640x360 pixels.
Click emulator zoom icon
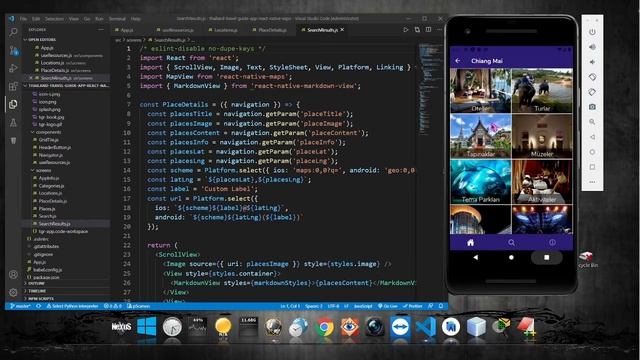pyautogui.click(x=592, y=122)
